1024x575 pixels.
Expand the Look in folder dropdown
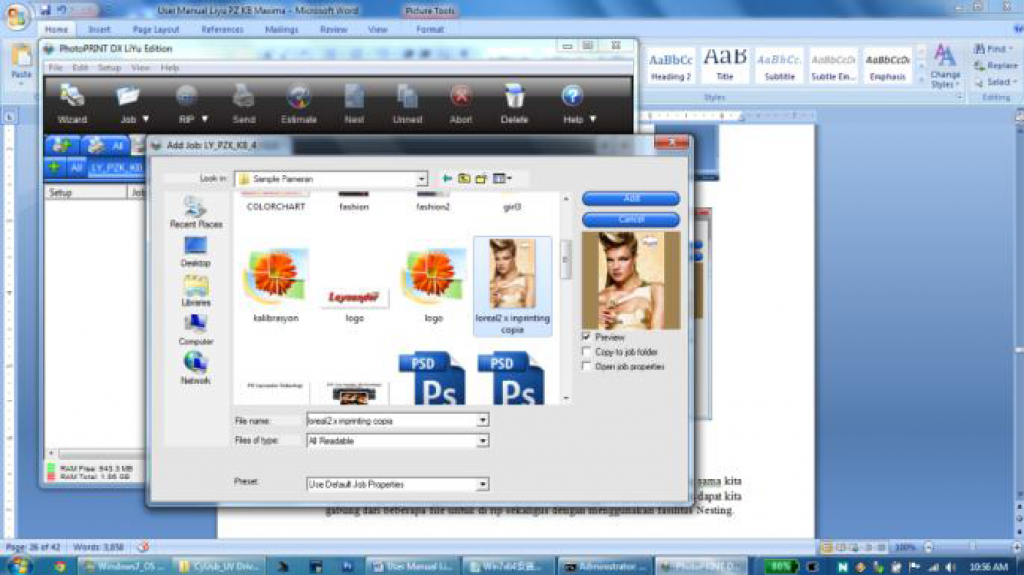(x=421, y=179)
